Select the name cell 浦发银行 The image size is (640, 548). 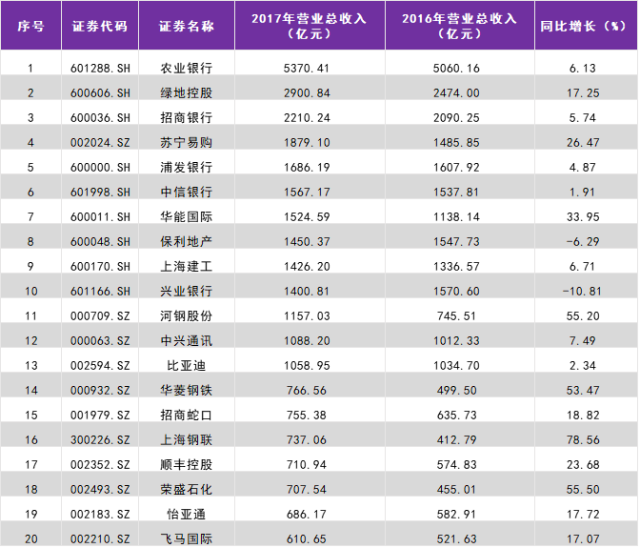click(x=187, y=167)
